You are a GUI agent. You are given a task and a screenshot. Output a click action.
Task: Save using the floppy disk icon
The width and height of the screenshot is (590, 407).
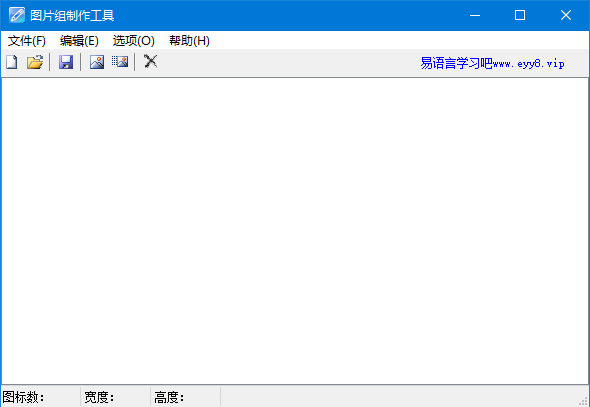[x=66, y=62]
